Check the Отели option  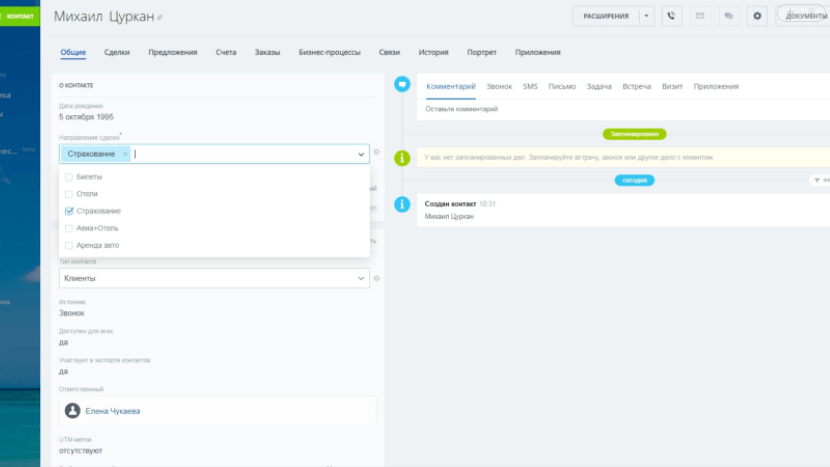pyautogui.click(x=69, y=194)
